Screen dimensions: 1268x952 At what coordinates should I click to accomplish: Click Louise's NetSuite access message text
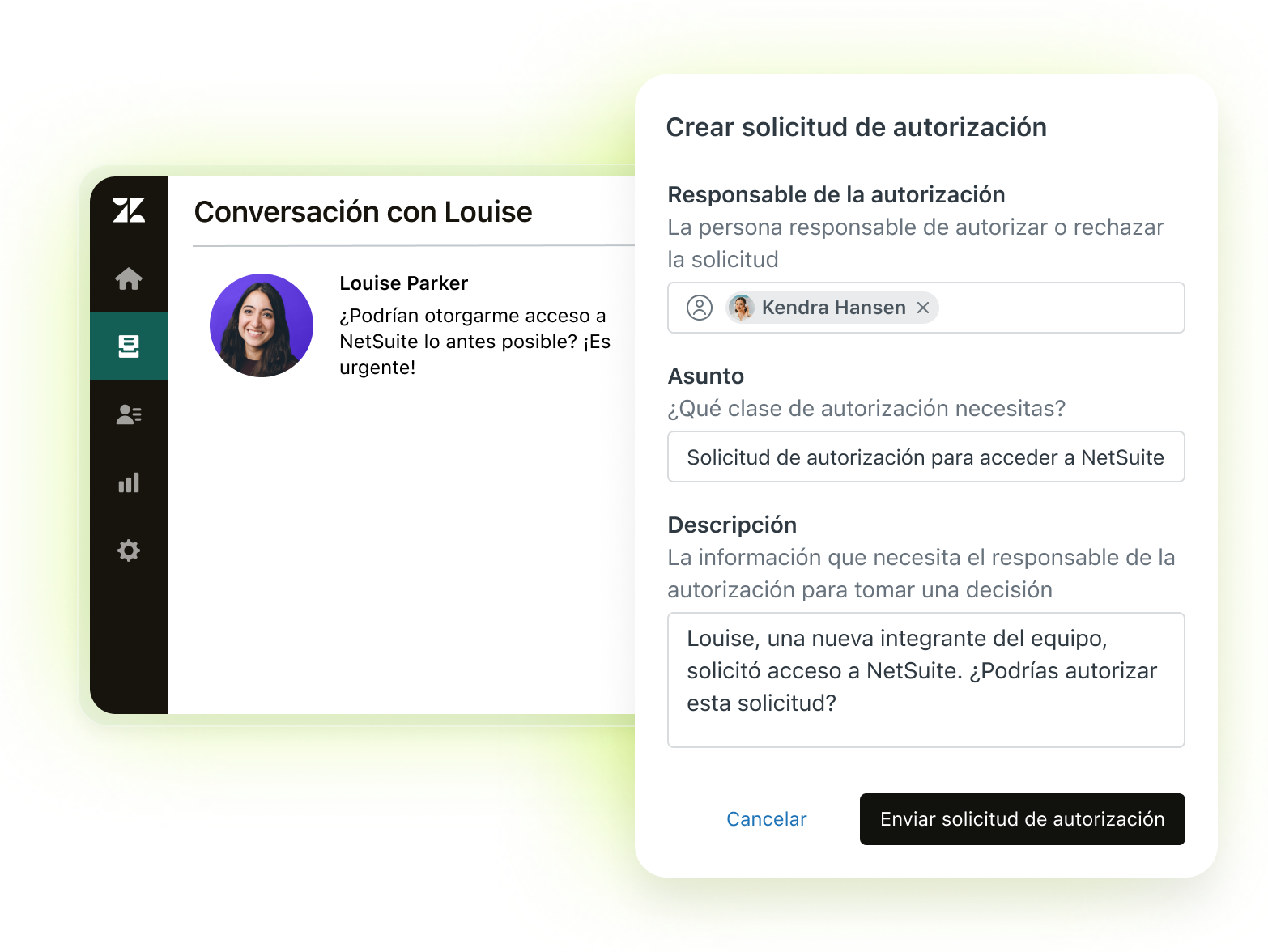point(475,342)
